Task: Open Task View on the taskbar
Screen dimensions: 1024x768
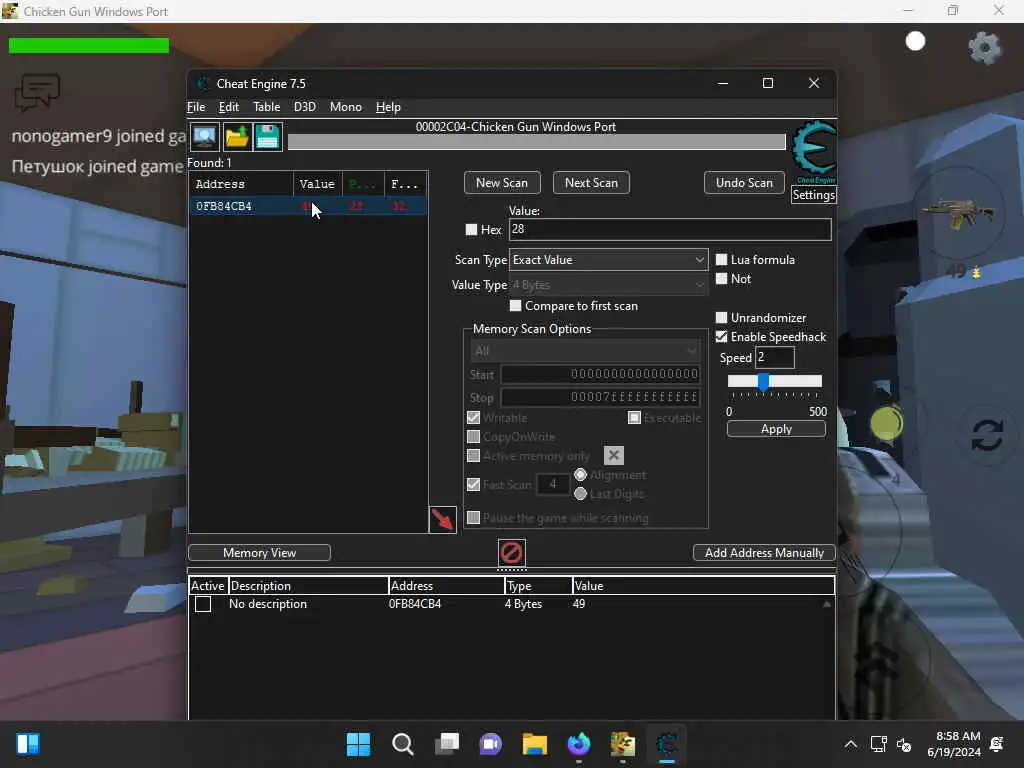Action: click(447, 744)
